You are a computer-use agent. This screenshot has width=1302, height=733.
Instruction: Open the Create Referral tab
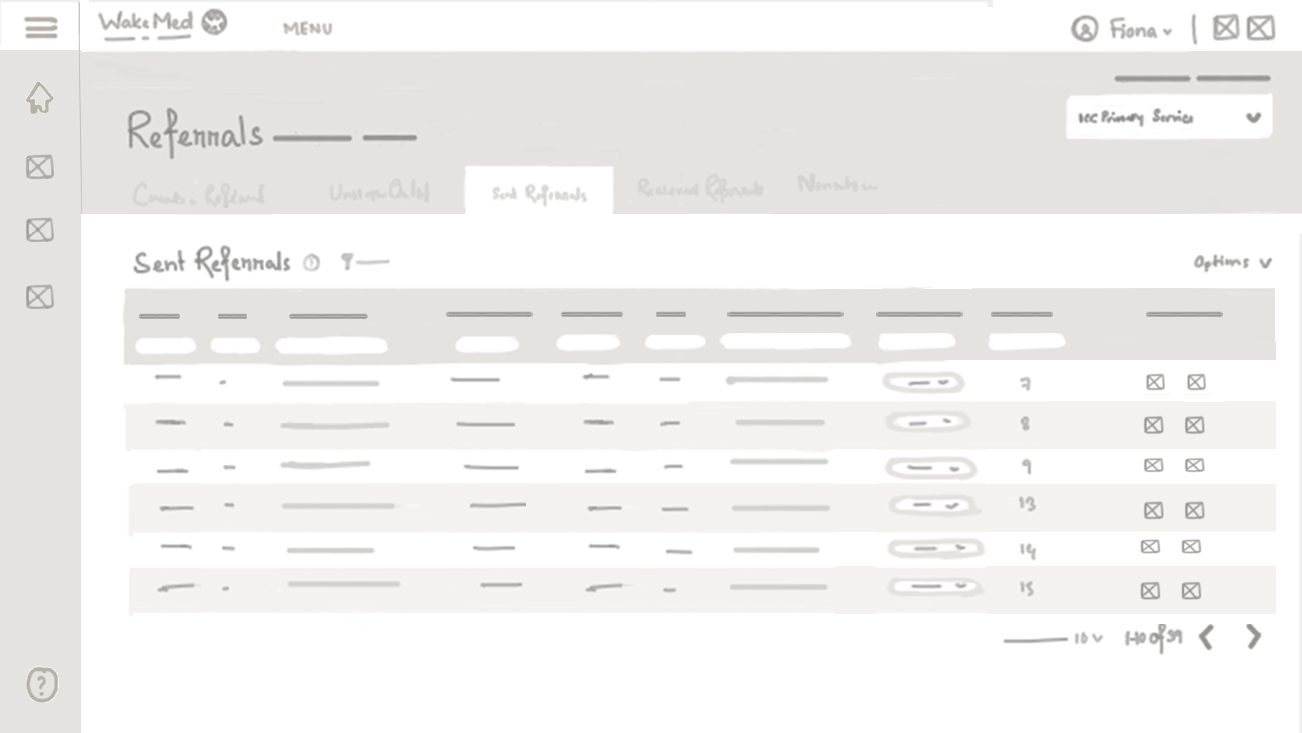tap(198, 195)
